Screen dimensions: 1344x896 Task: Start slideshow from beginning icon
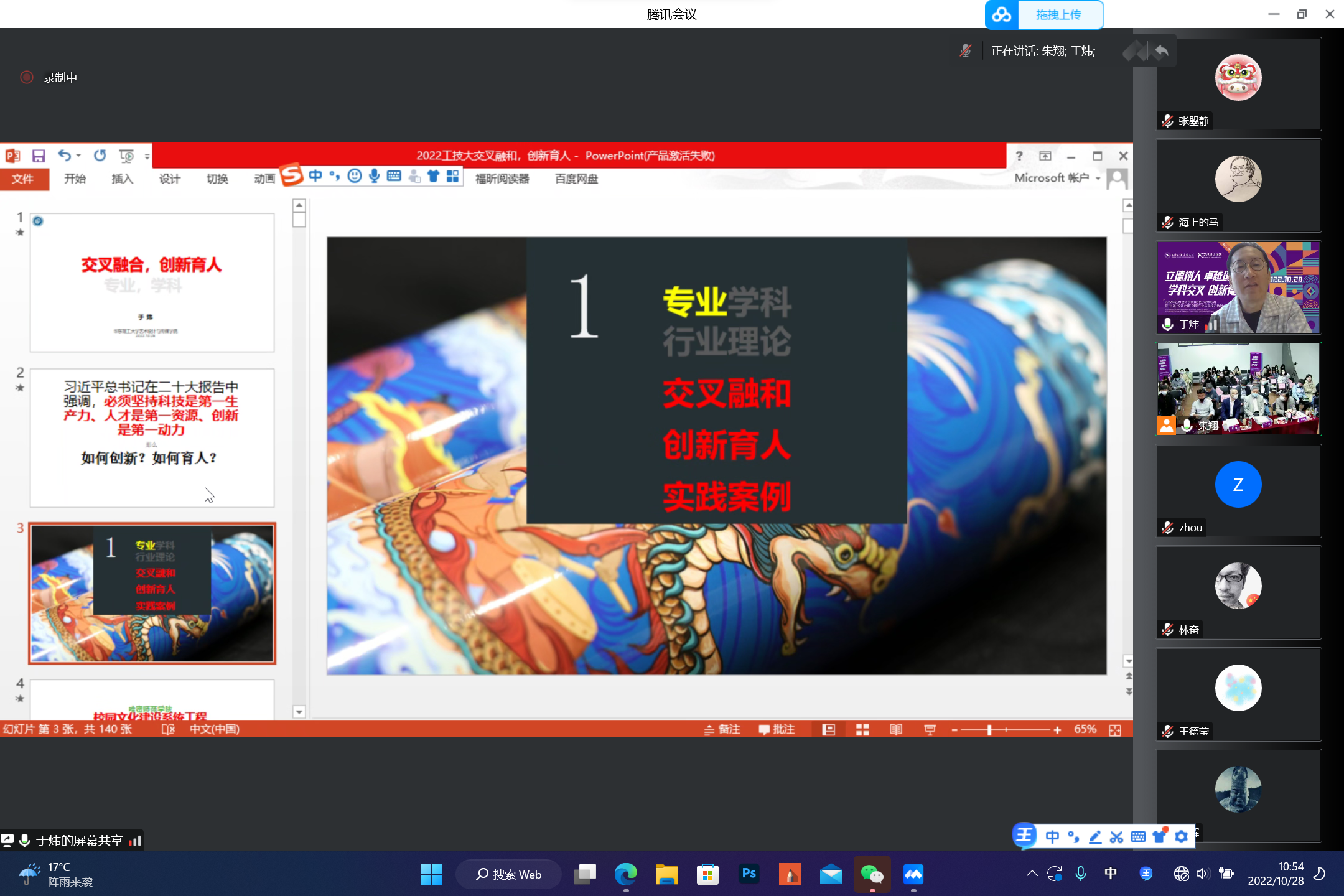[126, 156]
